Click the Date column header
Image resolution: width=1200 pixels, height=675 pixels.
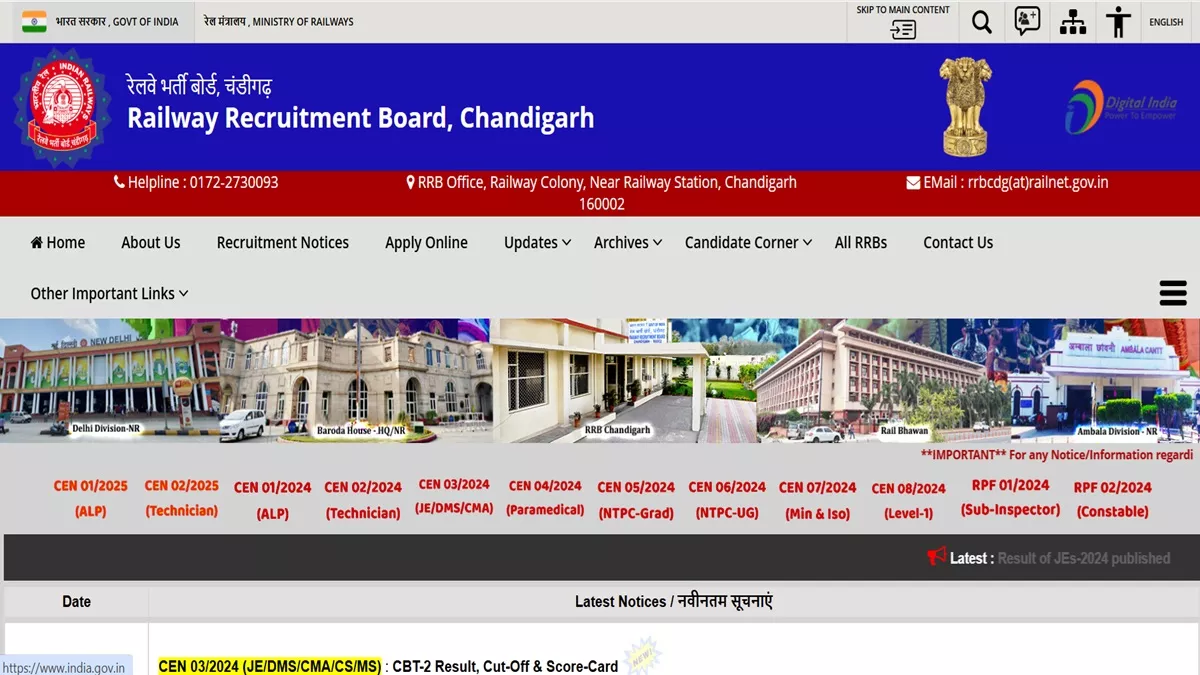76,601
